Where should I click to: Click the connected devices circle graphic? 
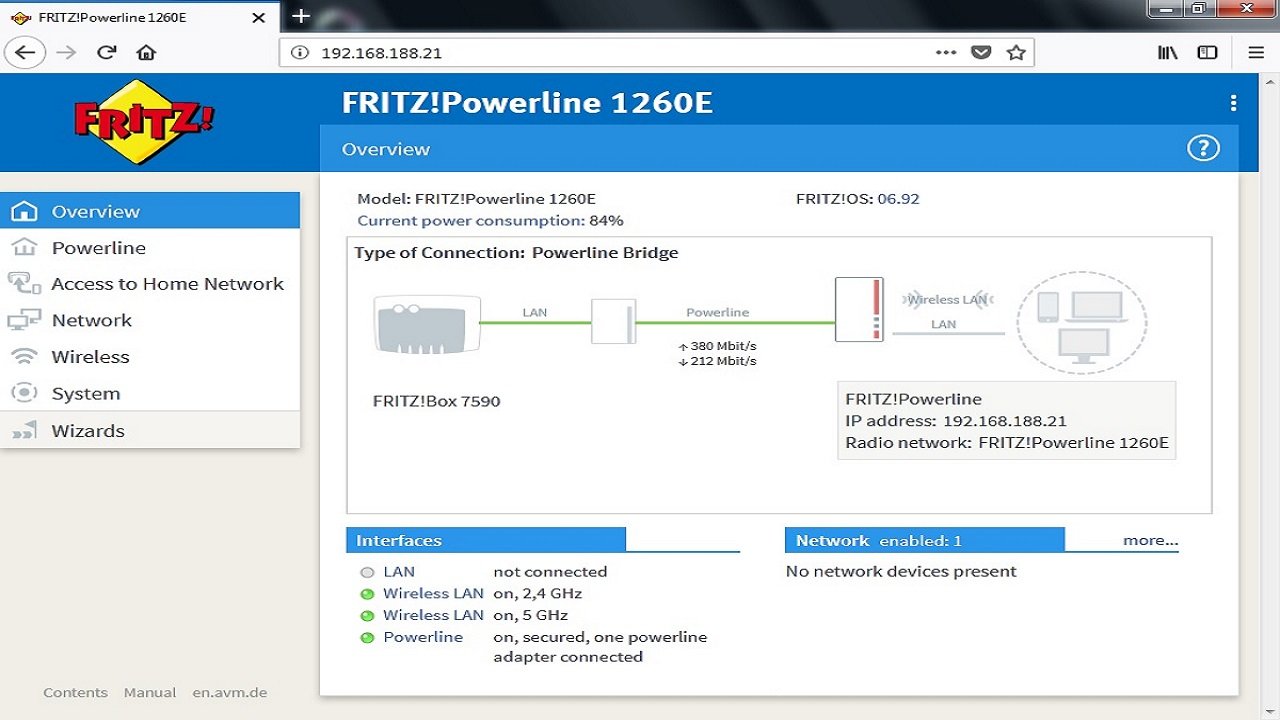1082,323
